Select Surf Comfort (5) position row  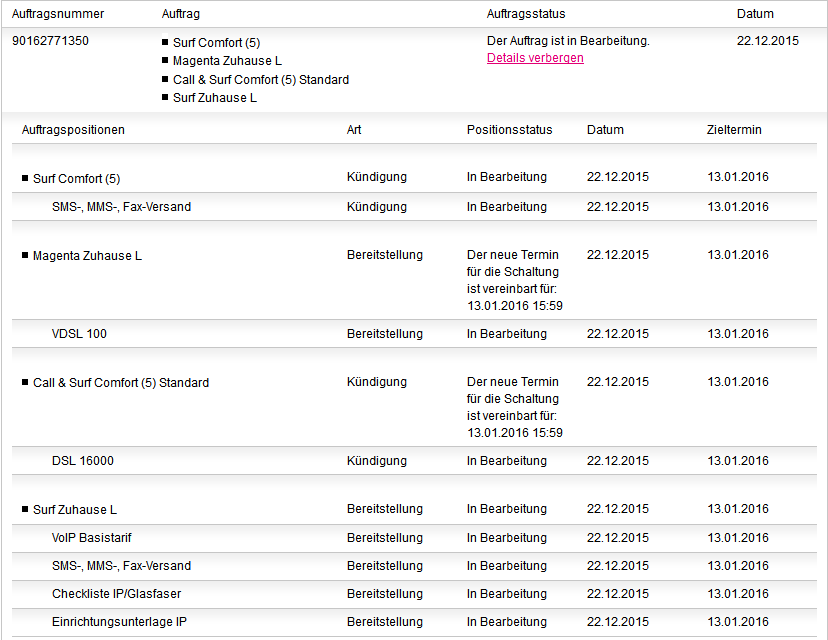(x=415, y=178)
